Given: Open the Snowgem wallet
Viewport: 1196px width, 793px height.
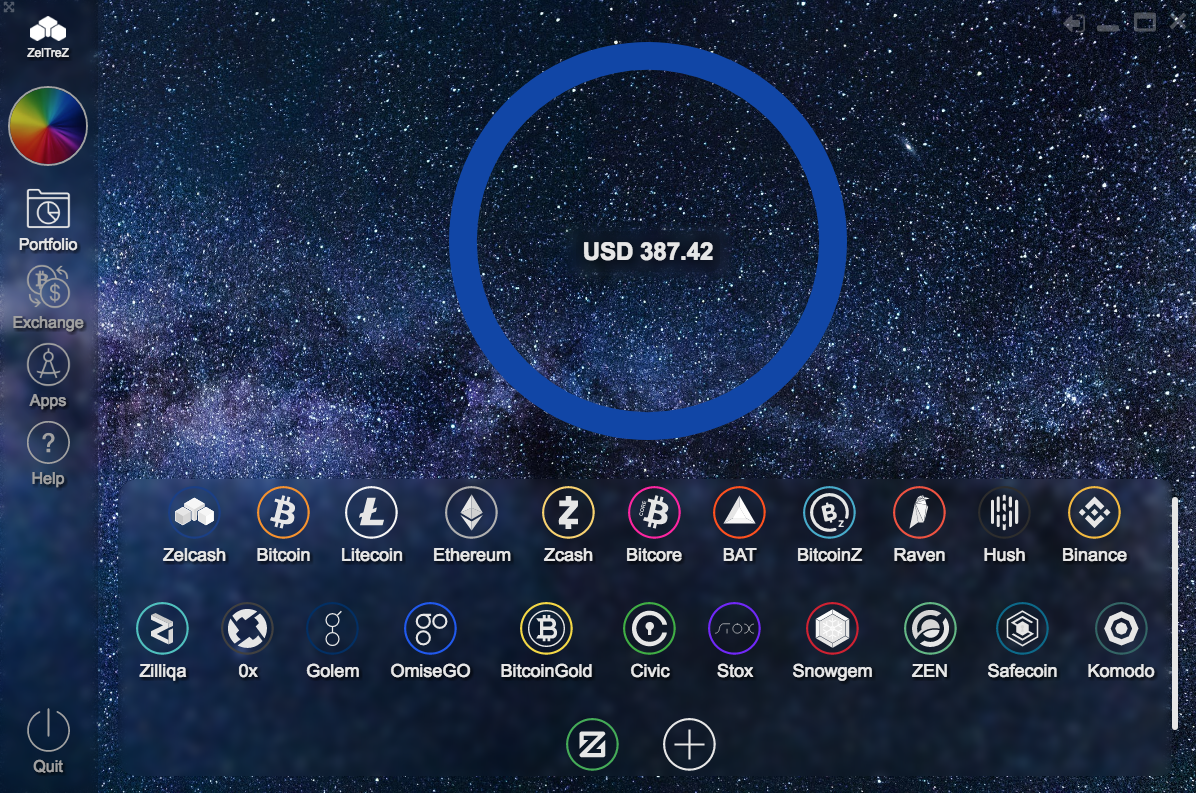Looking at the screenshot, I should [x=832, y=642].
